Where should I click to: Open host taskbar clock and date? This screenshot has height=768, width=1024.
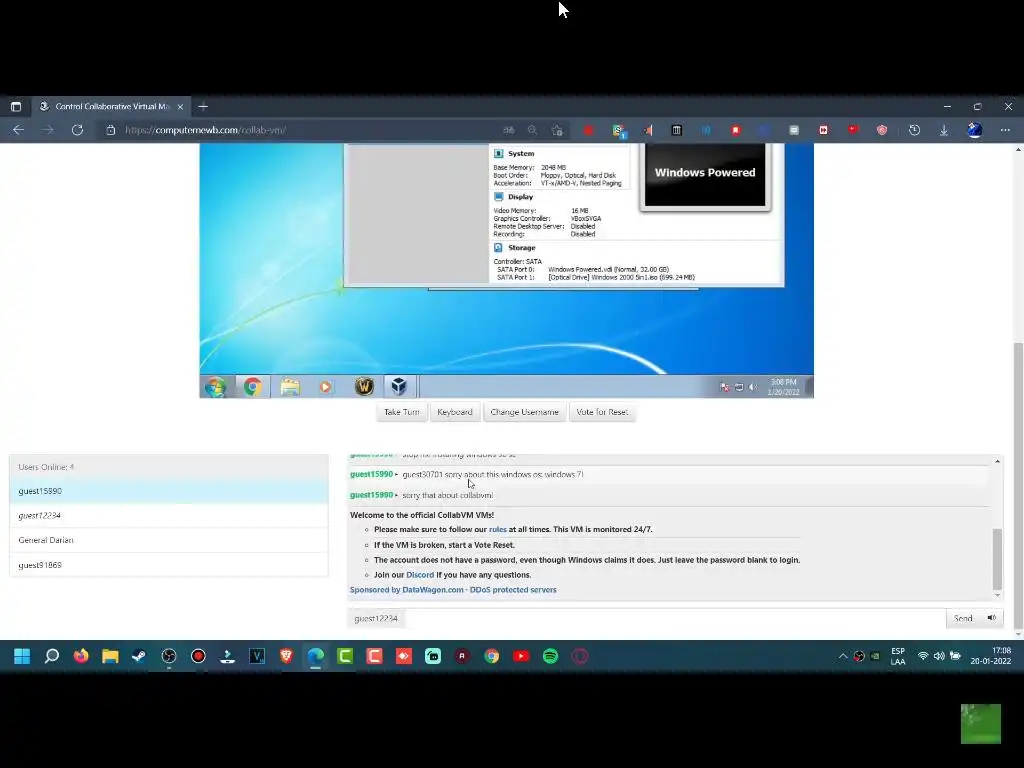tap(991, 656)
